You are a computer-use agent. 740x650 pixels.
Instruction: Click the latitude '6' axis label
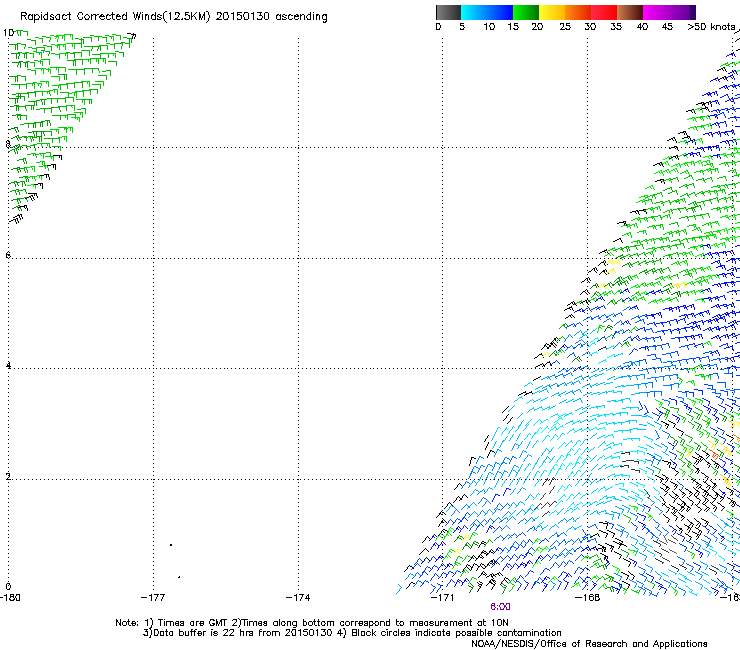[8, 255]
